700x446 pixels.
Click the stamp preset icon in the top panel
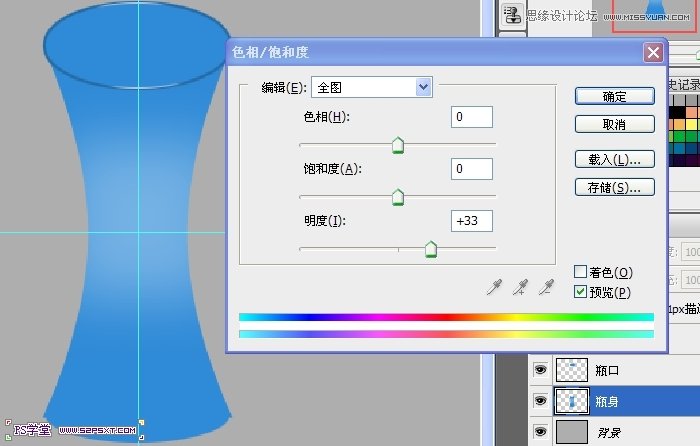click(x=512, y=15)
